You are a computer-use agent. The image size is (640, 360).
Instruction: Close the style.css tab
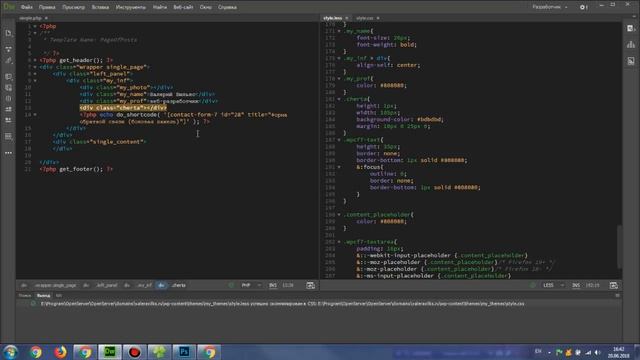[378, 18]
